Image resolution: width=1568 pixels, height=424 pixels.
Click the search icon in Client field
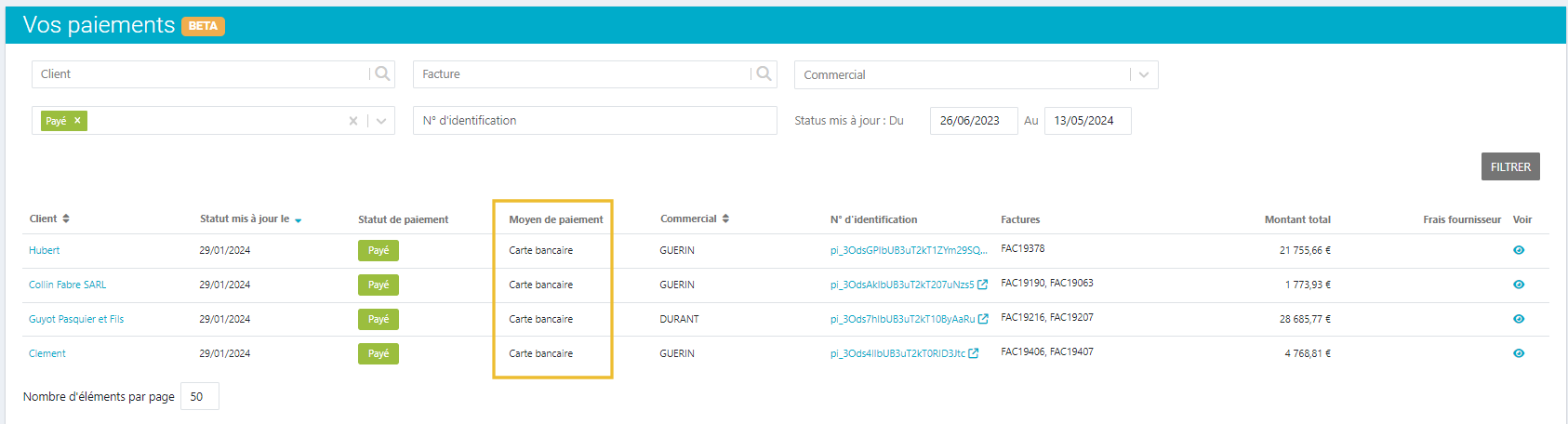[x=382, y=74]
